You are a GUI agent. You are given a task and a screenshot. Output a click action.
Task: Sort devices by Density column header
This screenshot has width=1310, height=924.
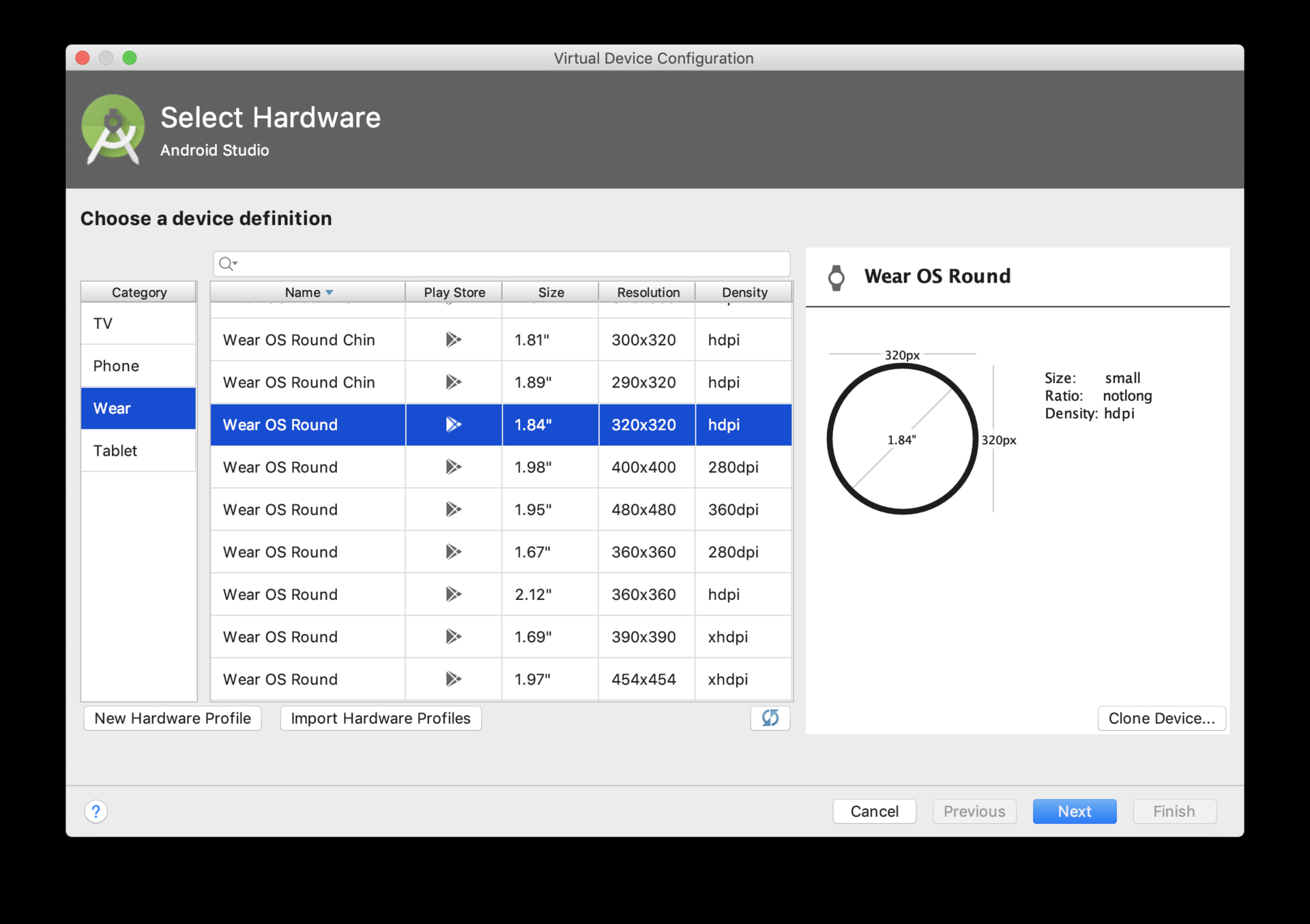click(744, 293)
